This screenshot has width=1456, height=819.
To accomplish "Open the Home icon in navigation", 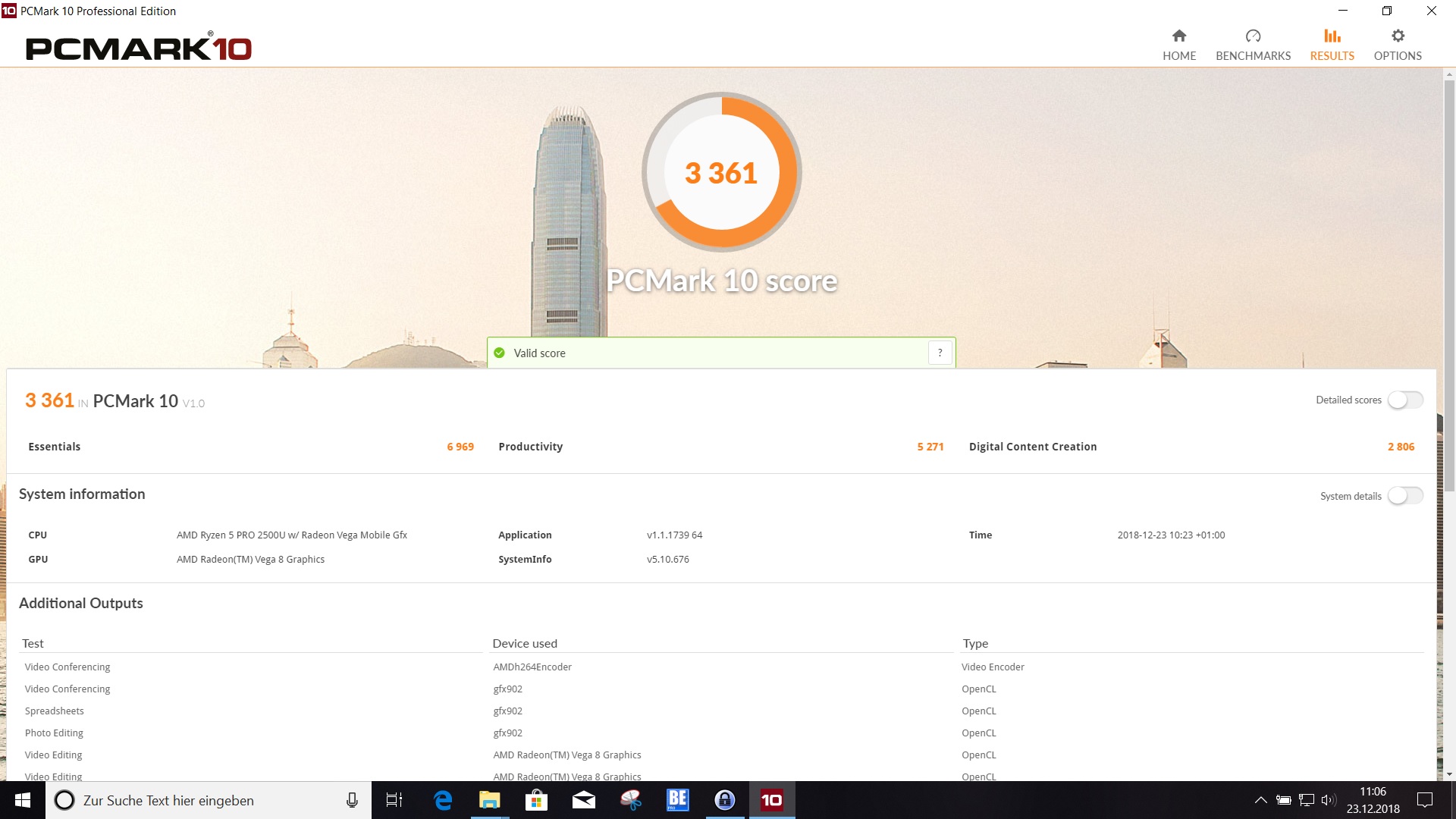I will 1178,36.
